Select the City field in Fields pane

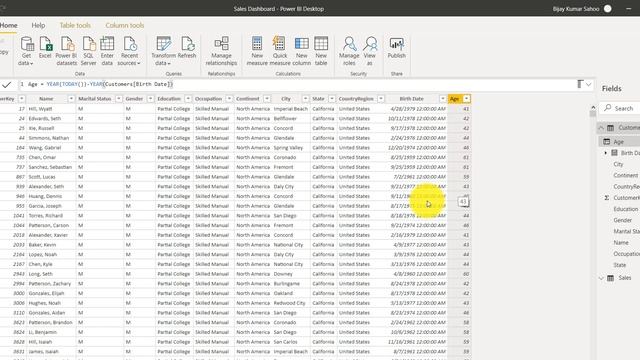[618, 164]
